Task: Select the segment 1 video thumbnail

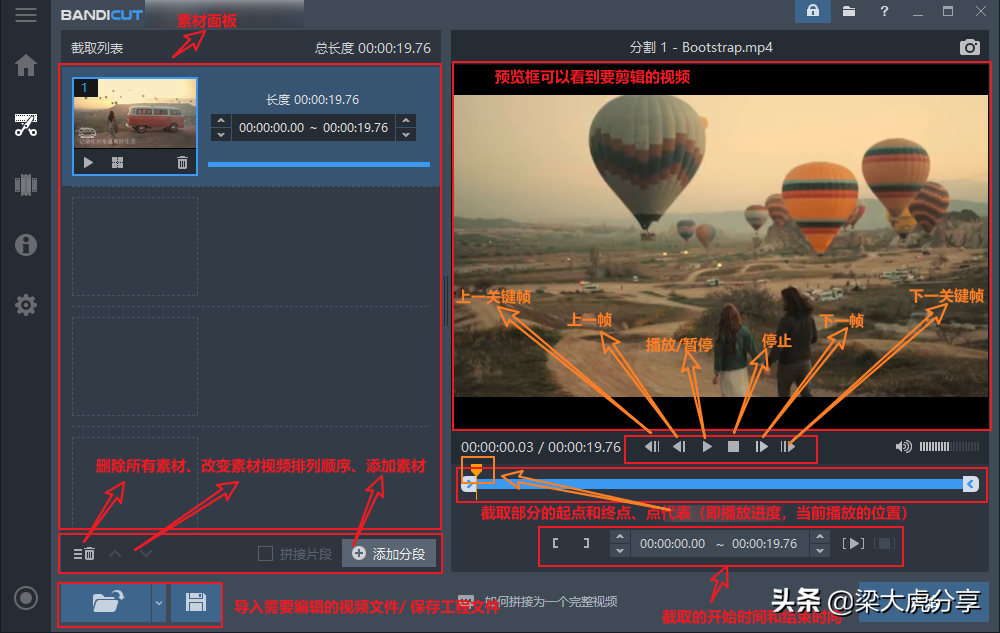Action: pyautogui.click(x=135, y=115)
